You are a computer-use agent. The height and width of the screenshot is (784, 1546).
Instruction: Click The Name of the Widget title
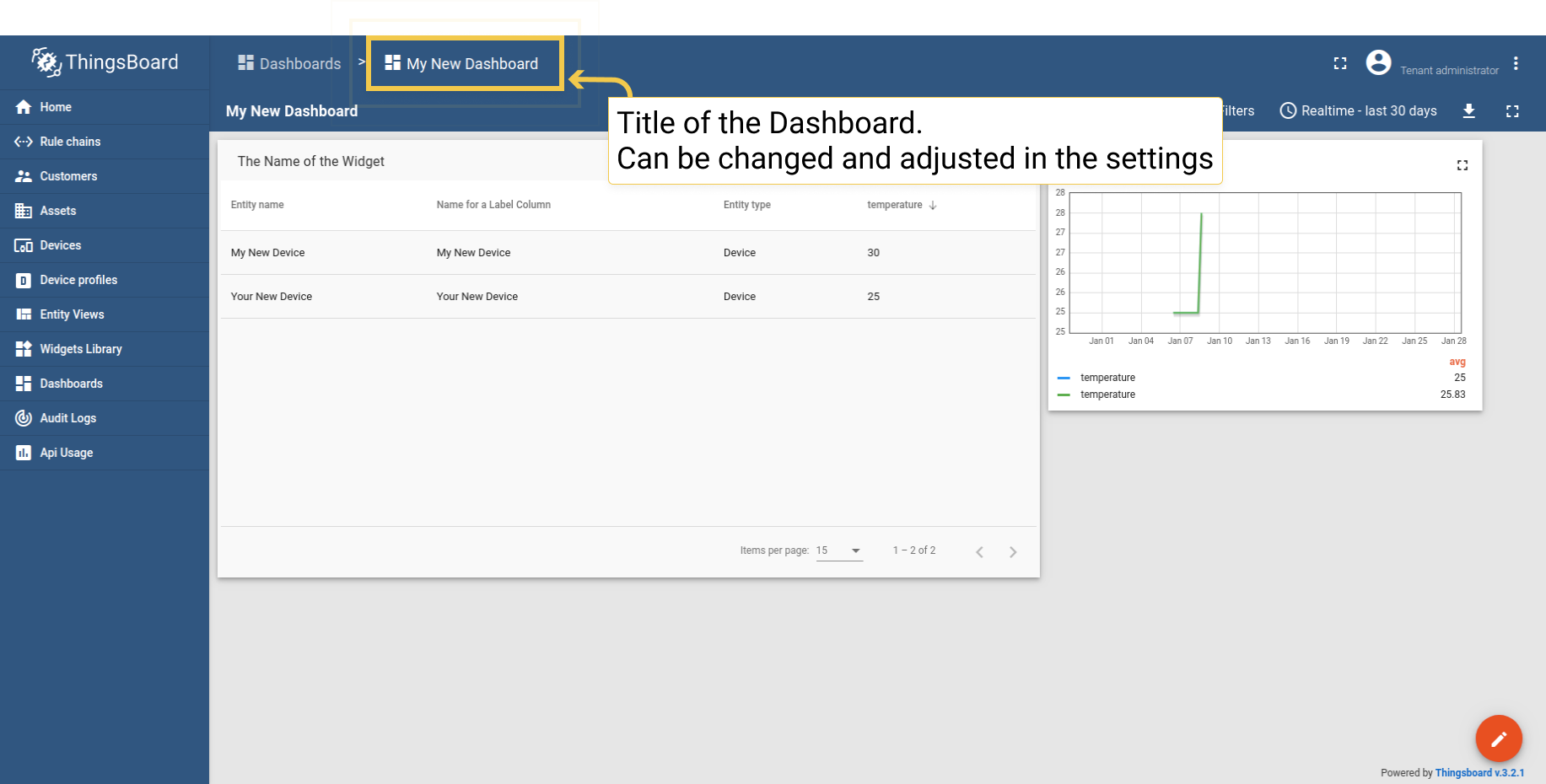(x=310, y=161)
